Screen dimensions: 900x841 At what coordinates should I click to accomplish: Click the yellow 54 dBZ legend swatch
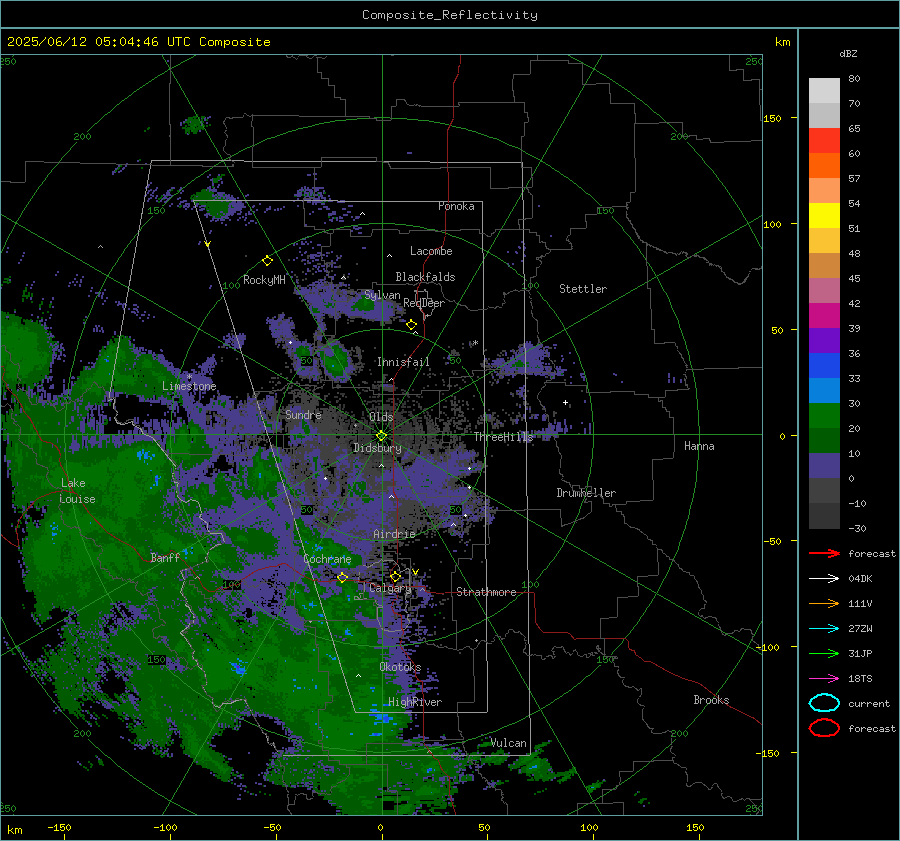824,215
